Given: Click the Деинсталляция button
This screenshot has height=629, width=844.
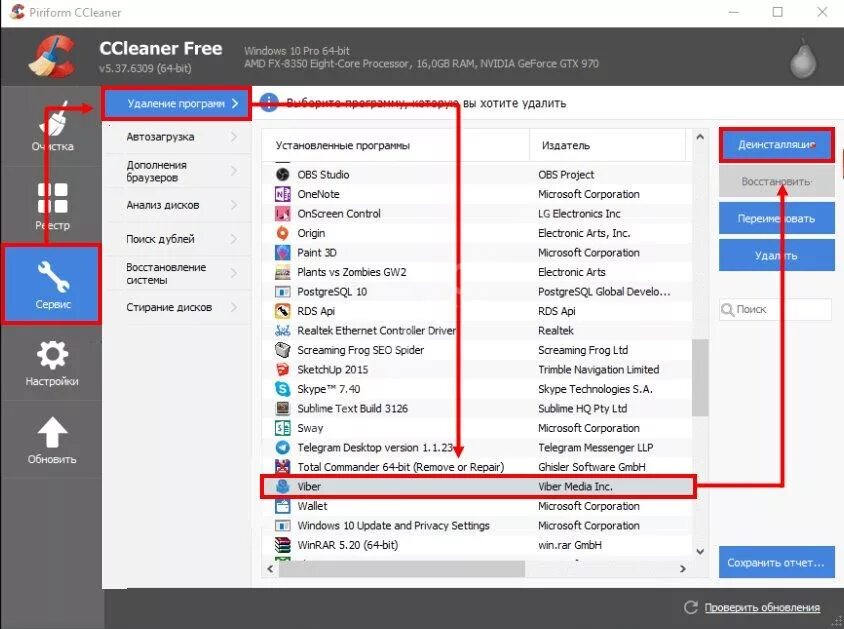Looking at the screenshot, I should click(777, 145).
